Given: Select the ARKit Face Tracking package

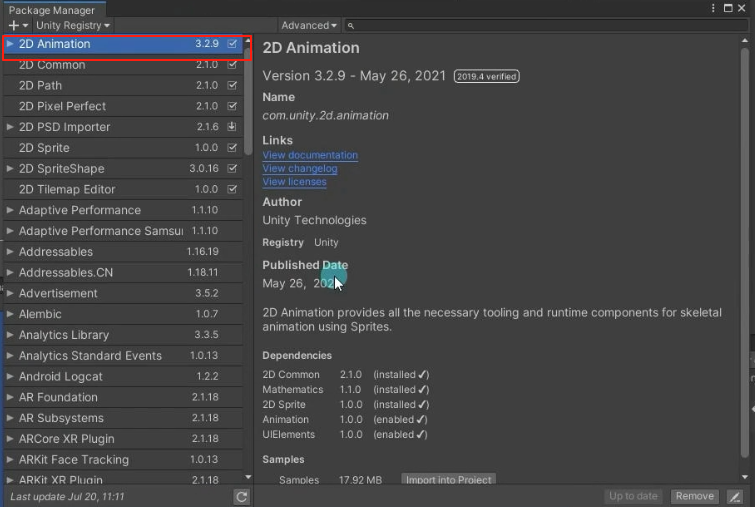Looking at the screenshot, I should pyautogui.click(x=123, y=459).
